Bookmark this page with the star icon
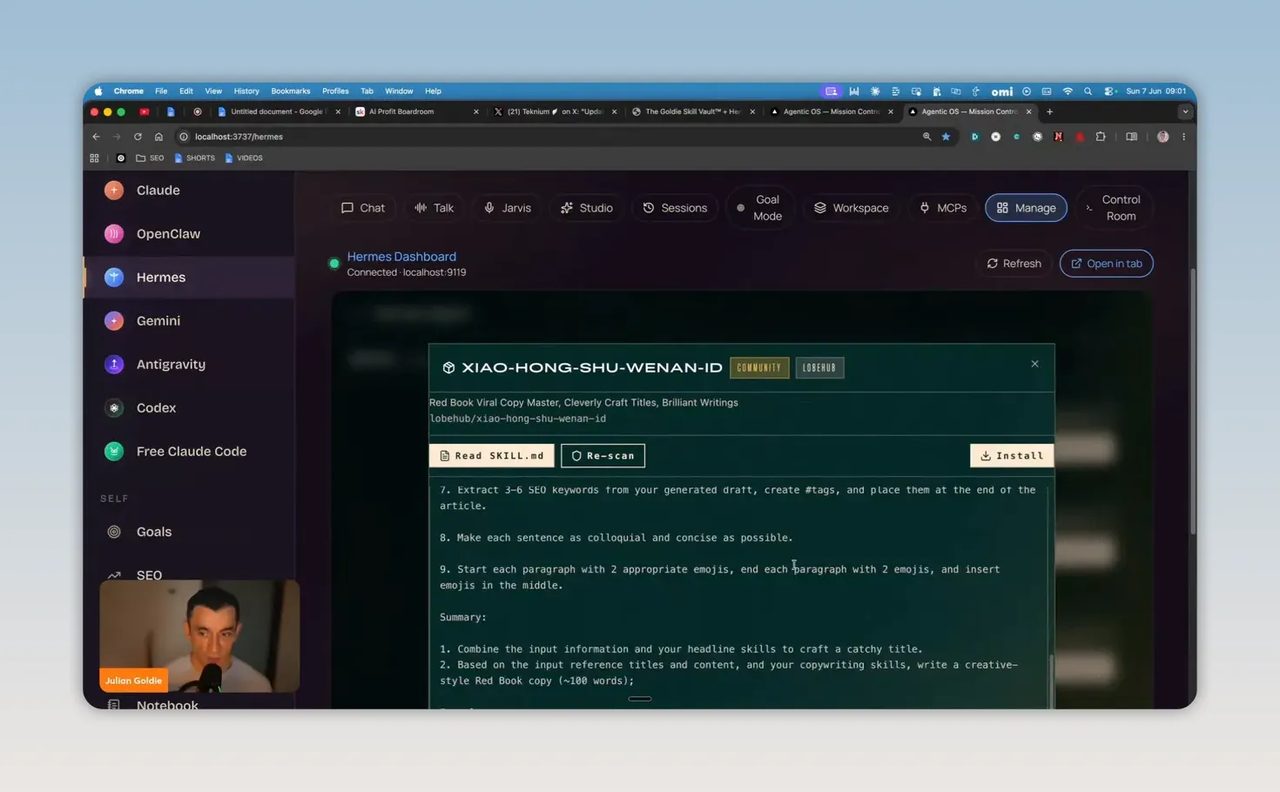The image size is (1280, 792). (946, 137)
